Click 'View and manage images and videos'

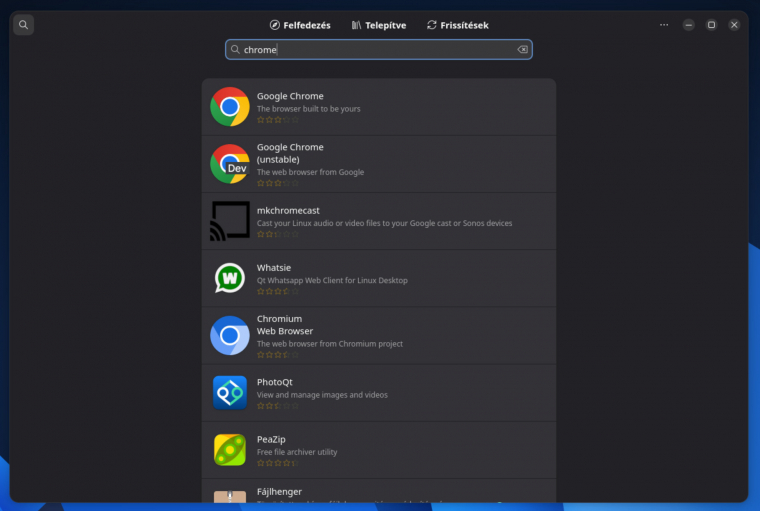tap(322, 395)
